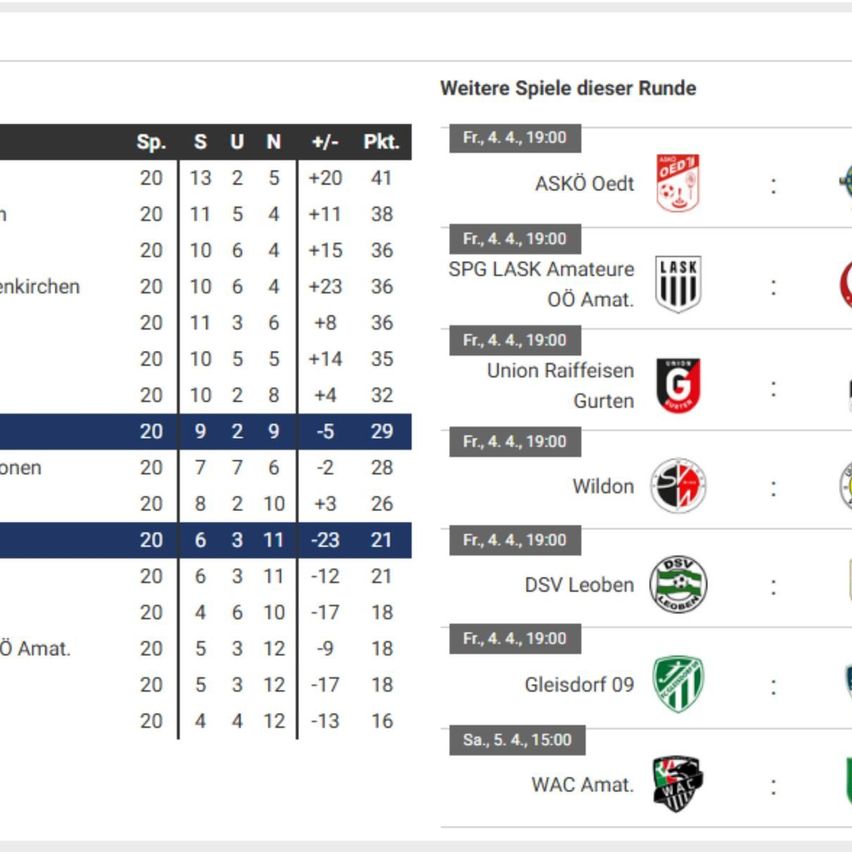The width and height of the screenshot is (852, 852).
Task: Click the Sp. games played header
Action: tap(151, 142)
